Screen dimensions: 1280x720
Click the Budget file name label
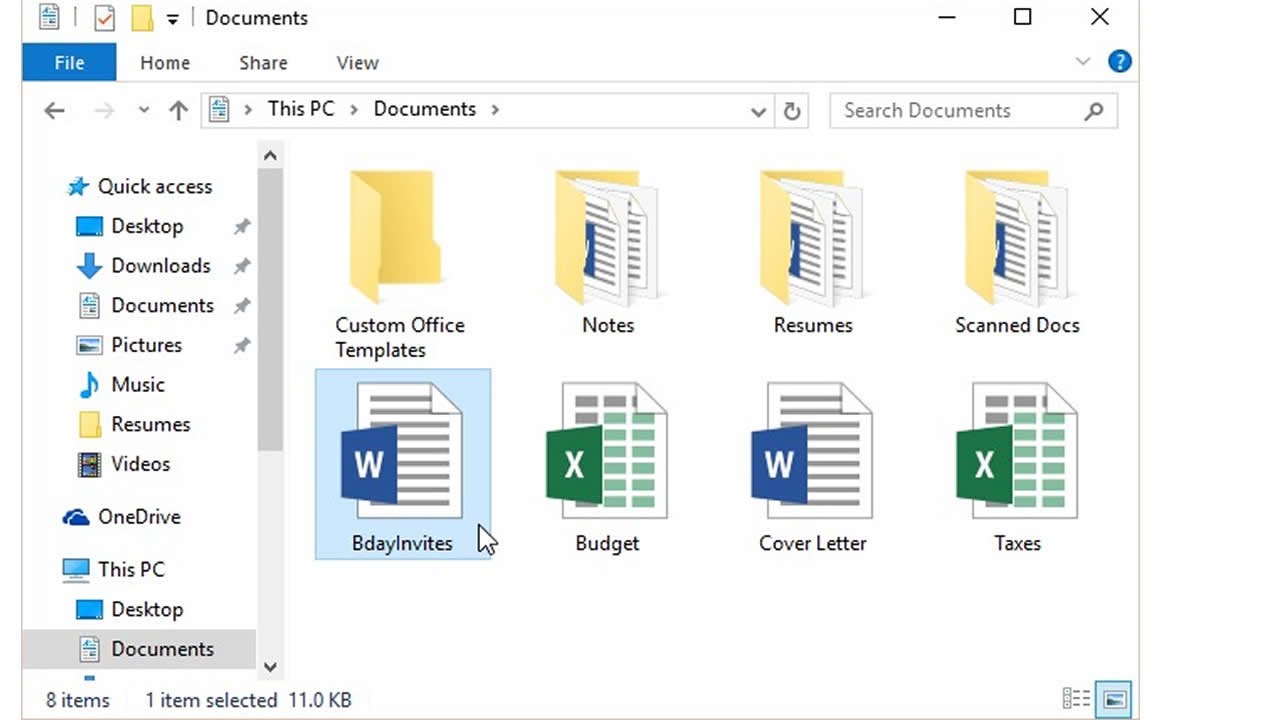coord(607,544)
